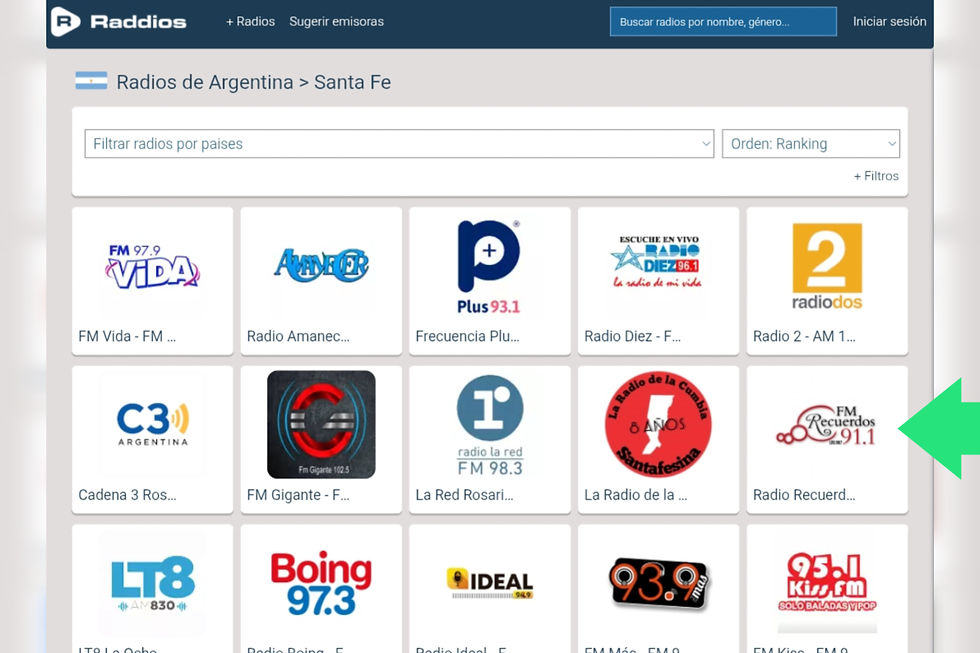Open Radio Amanec... station title

pos(298,336)
